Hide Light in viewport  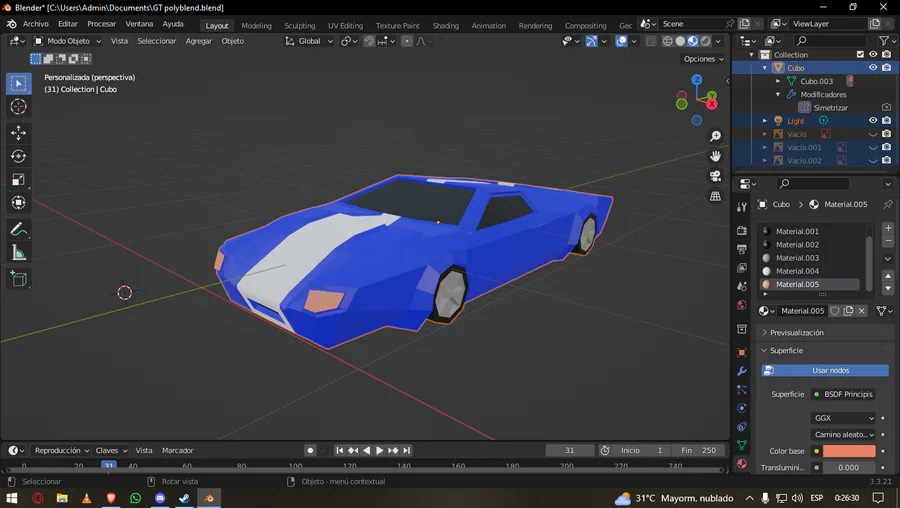(873, 121)
